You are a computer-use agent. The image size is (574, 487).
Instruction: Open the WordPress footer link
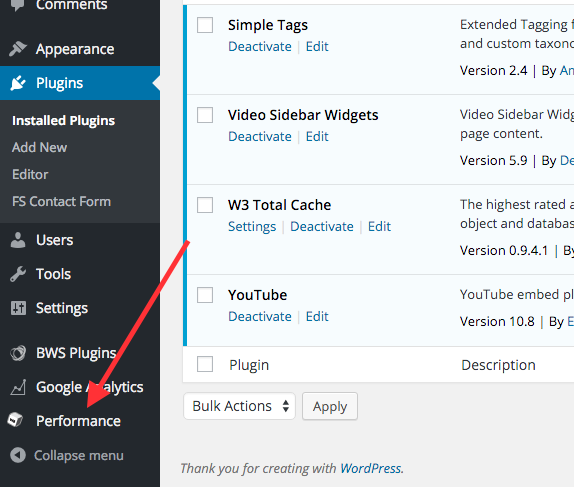[371, 468]
